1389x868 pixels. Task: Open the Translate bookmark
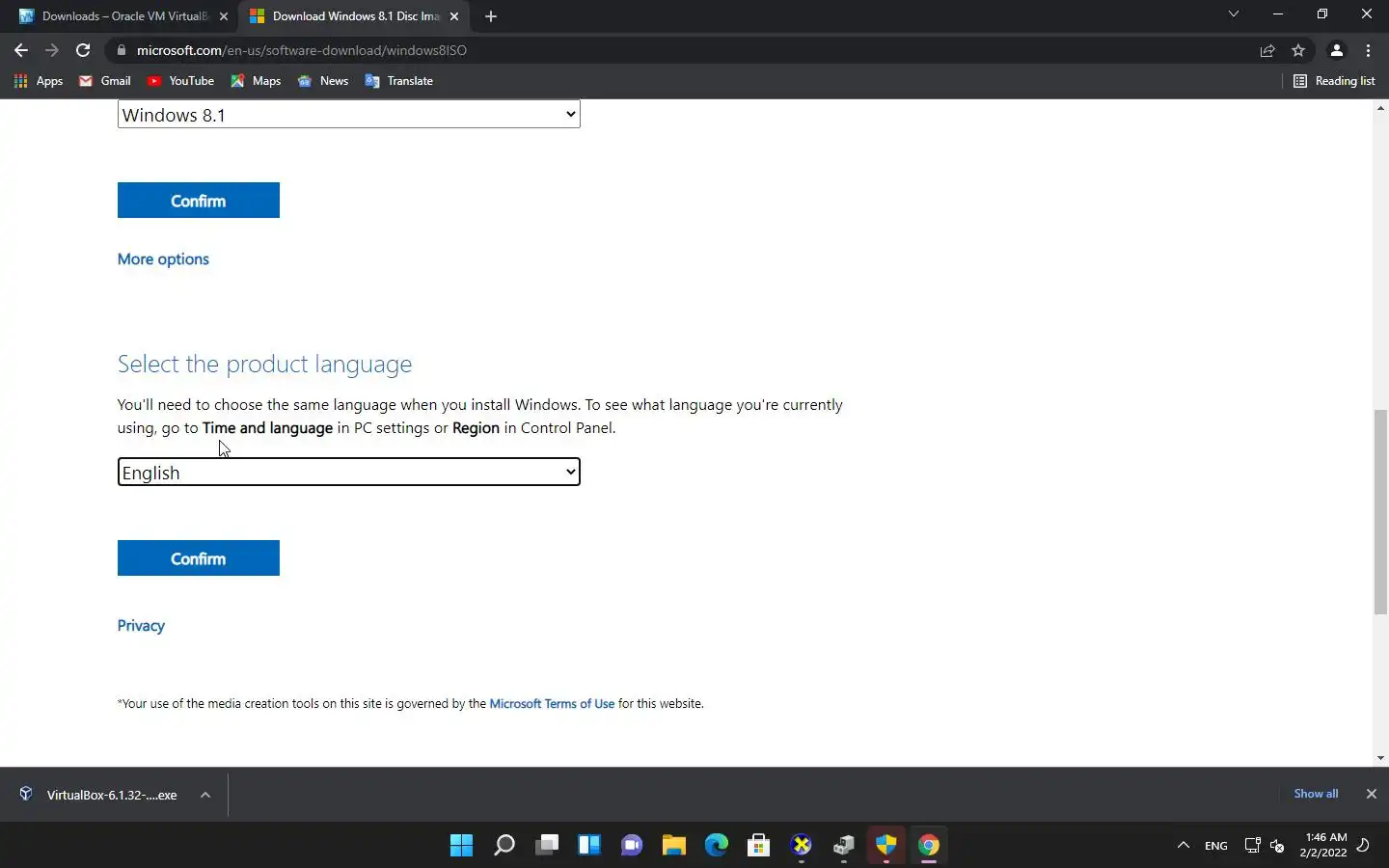tap(399, 81)
